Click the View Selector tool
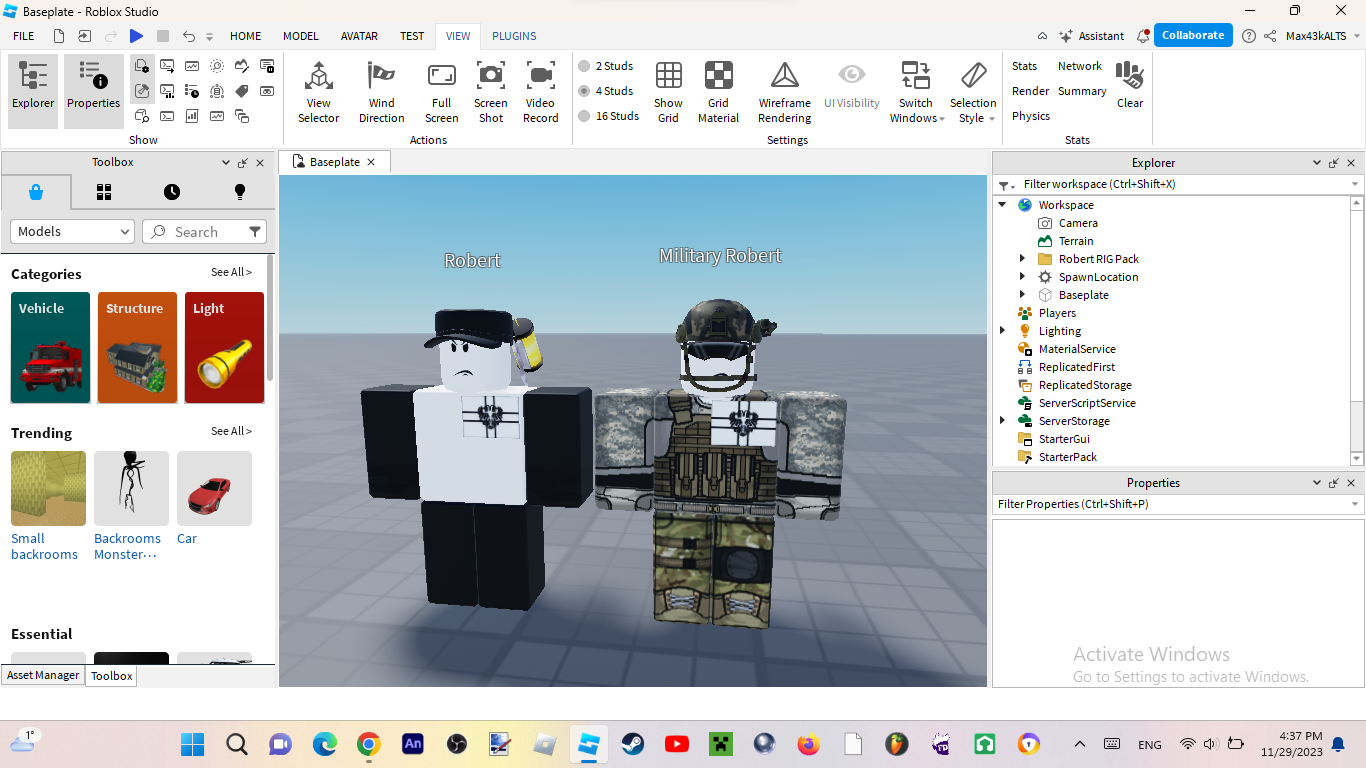The width and height of the screenshot is (1366, 768). coord(319,91)
